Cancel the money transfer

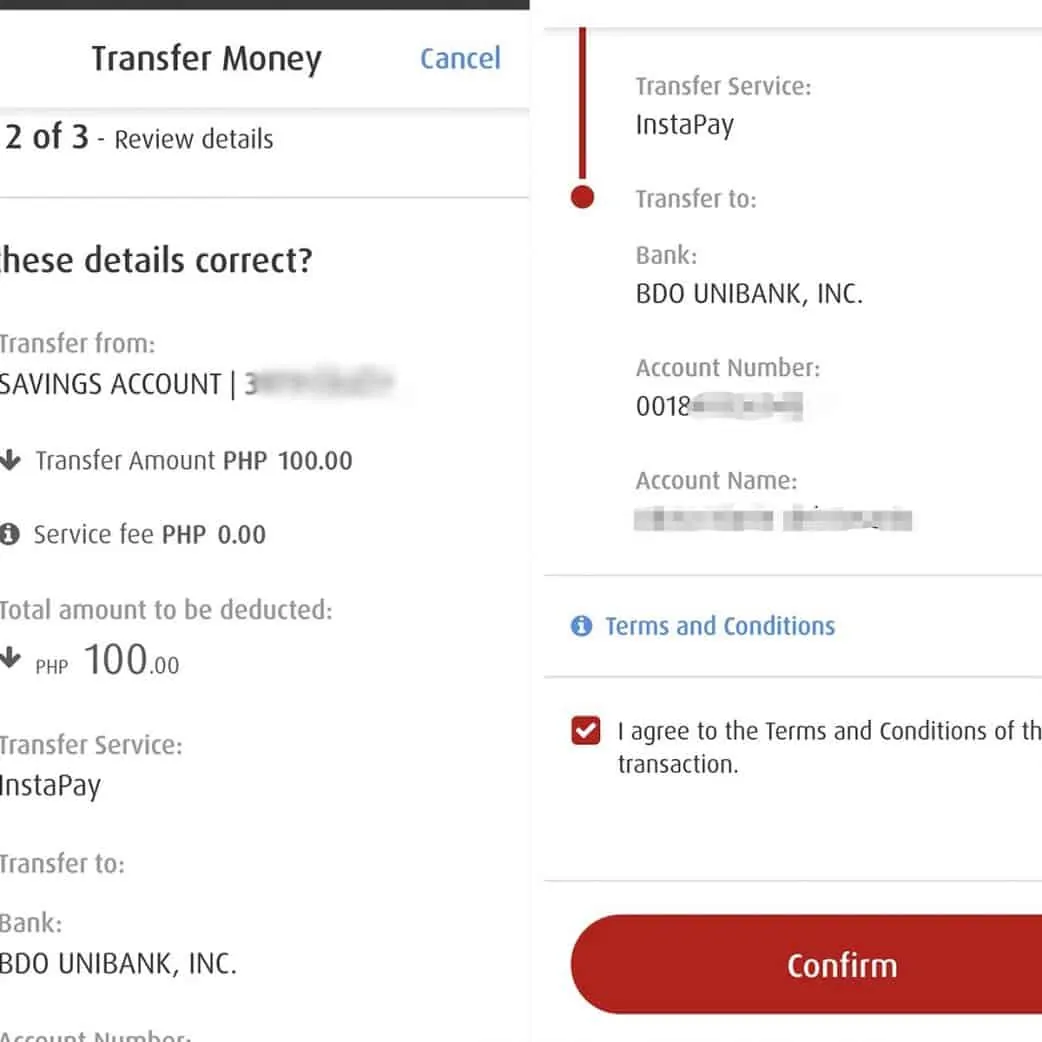pos(460,59)
